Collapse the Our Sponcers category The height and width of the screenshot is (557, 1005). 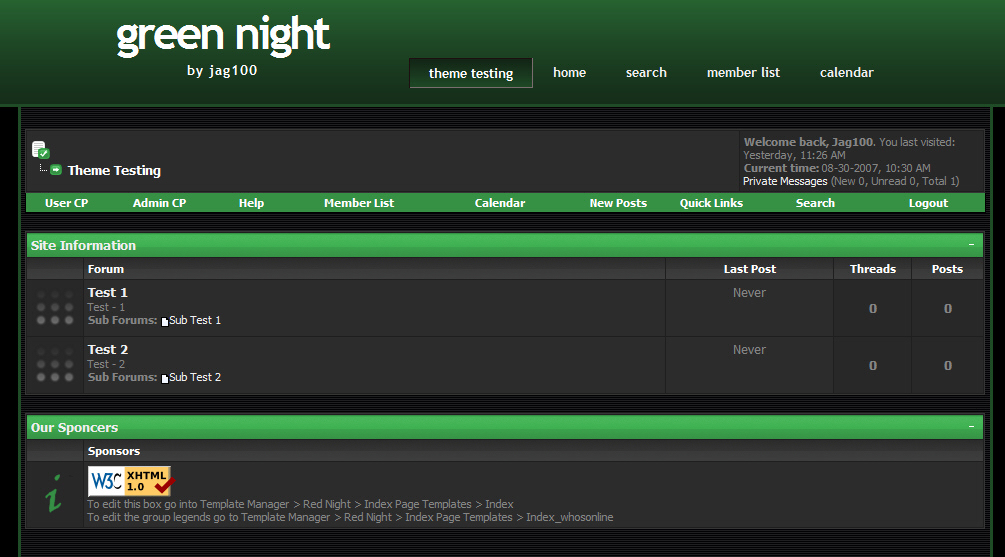pyautogui.click(x=972, y=427)
